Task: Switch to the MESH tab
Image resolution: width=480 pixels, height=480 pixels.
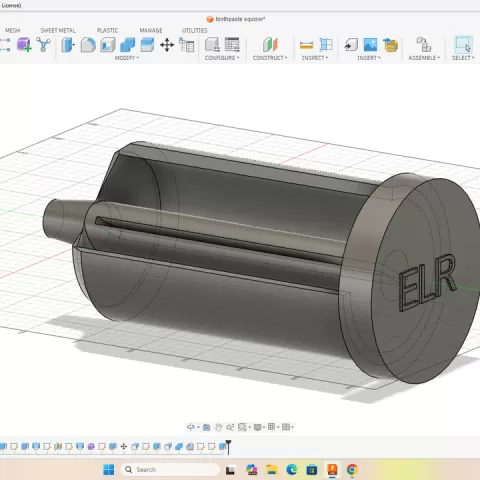Action: 12,30
